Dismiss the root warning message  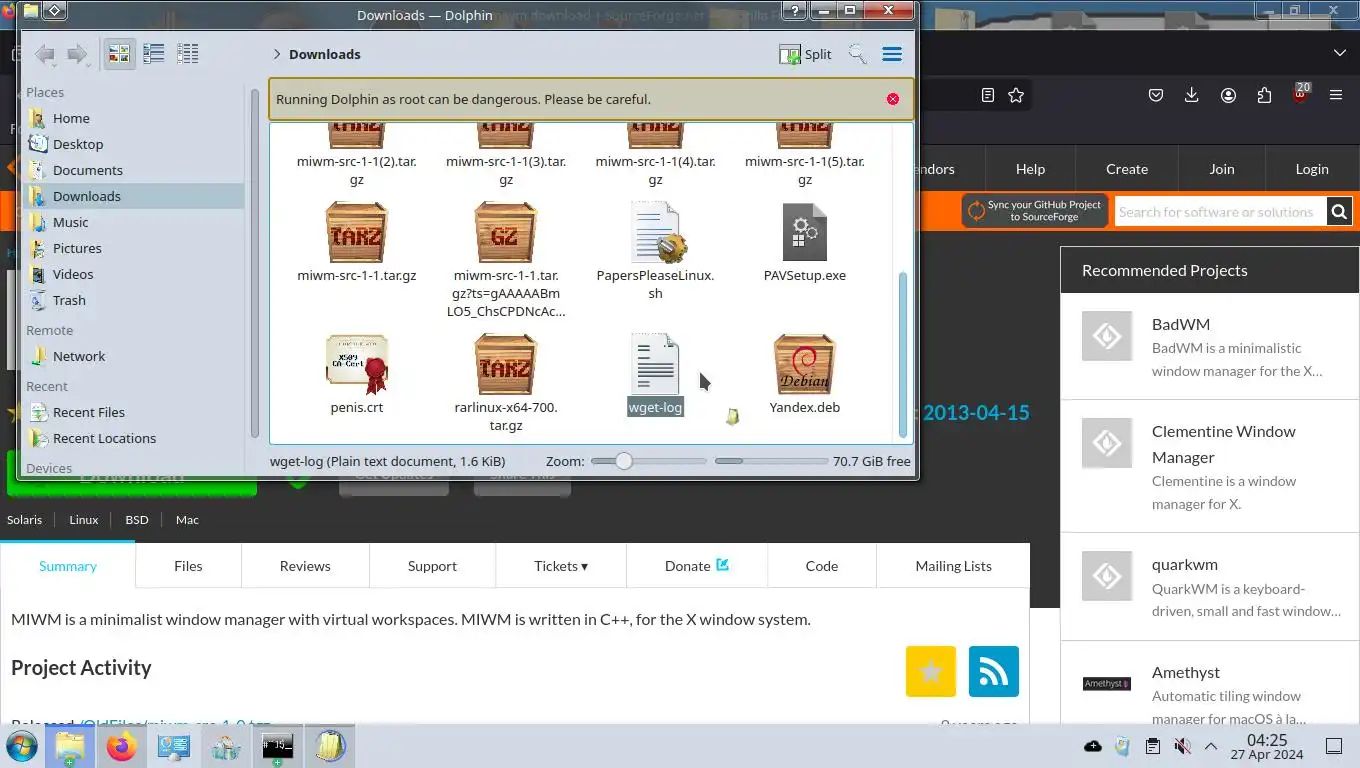click(x=892, y=99)
